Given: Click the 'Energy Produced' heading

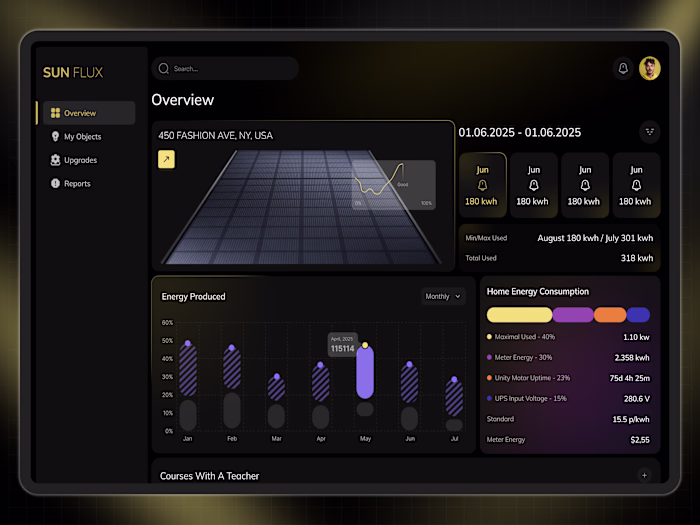Looking at the screenshot, I should pyautogui.click(x=193, y=297).
